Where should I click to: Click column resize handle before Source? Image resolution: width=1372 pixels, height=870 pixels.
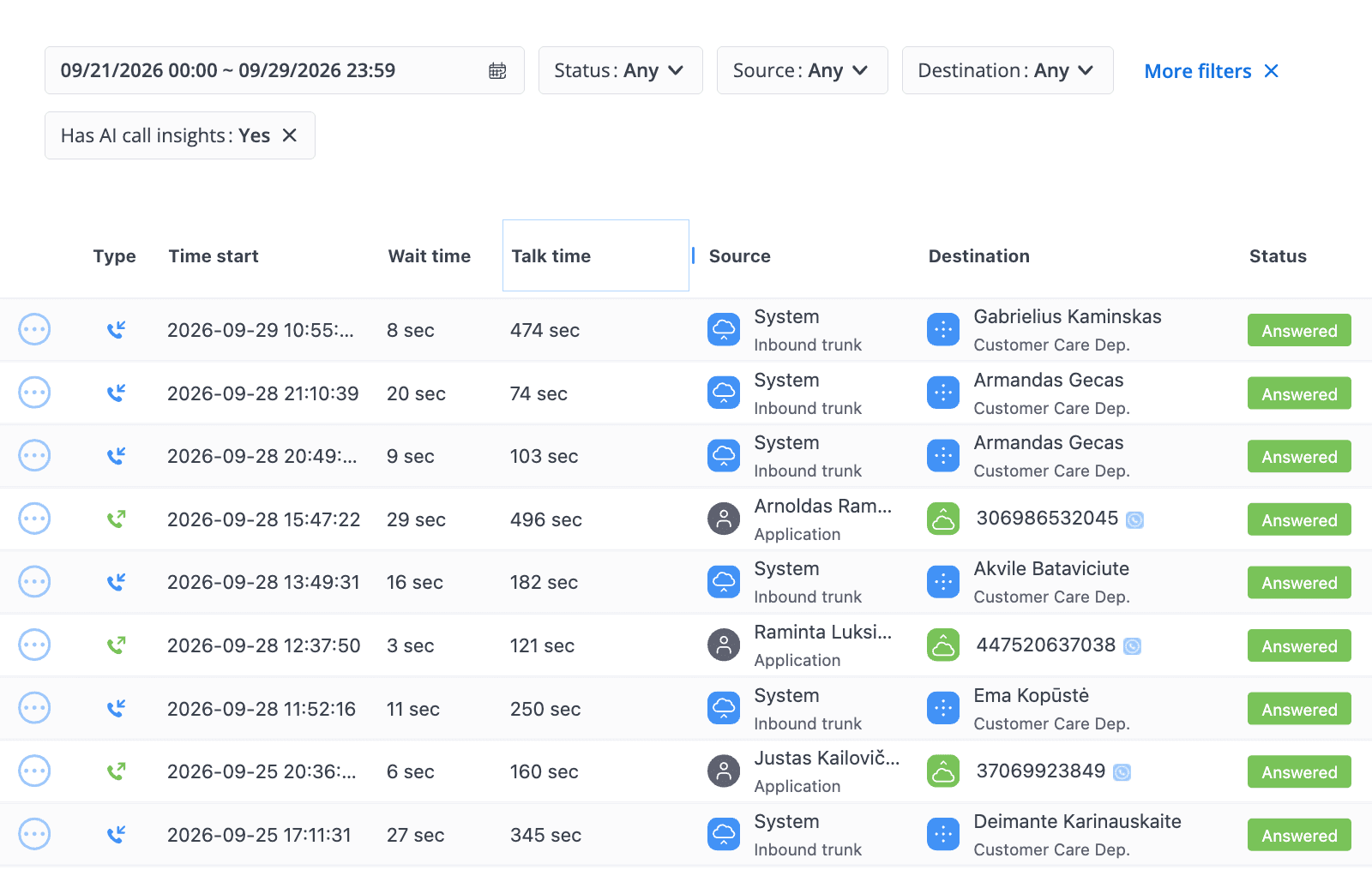click(693, 255)
